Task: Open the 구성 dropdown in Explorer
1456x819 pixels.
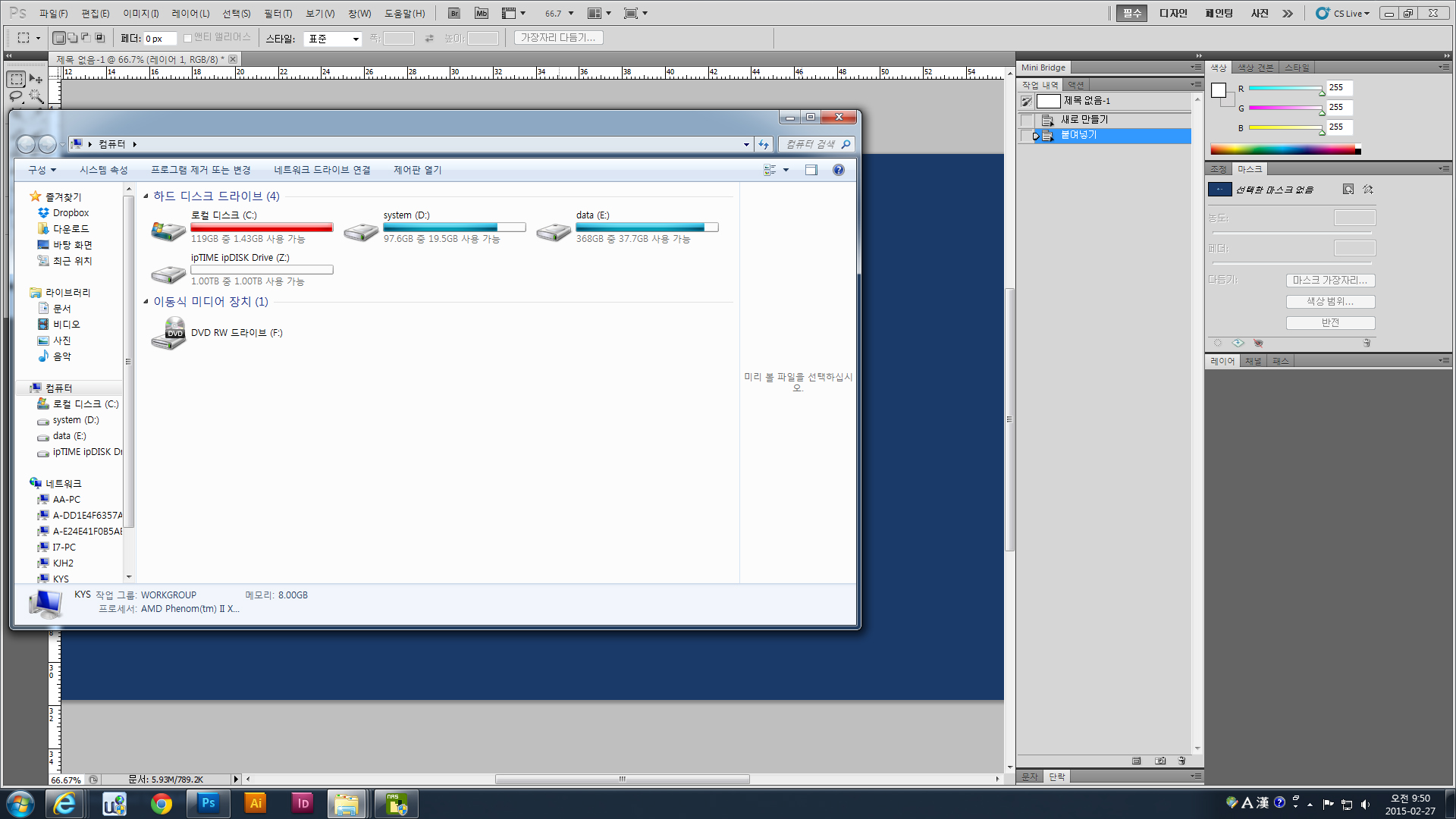Action: pos(42,170)
